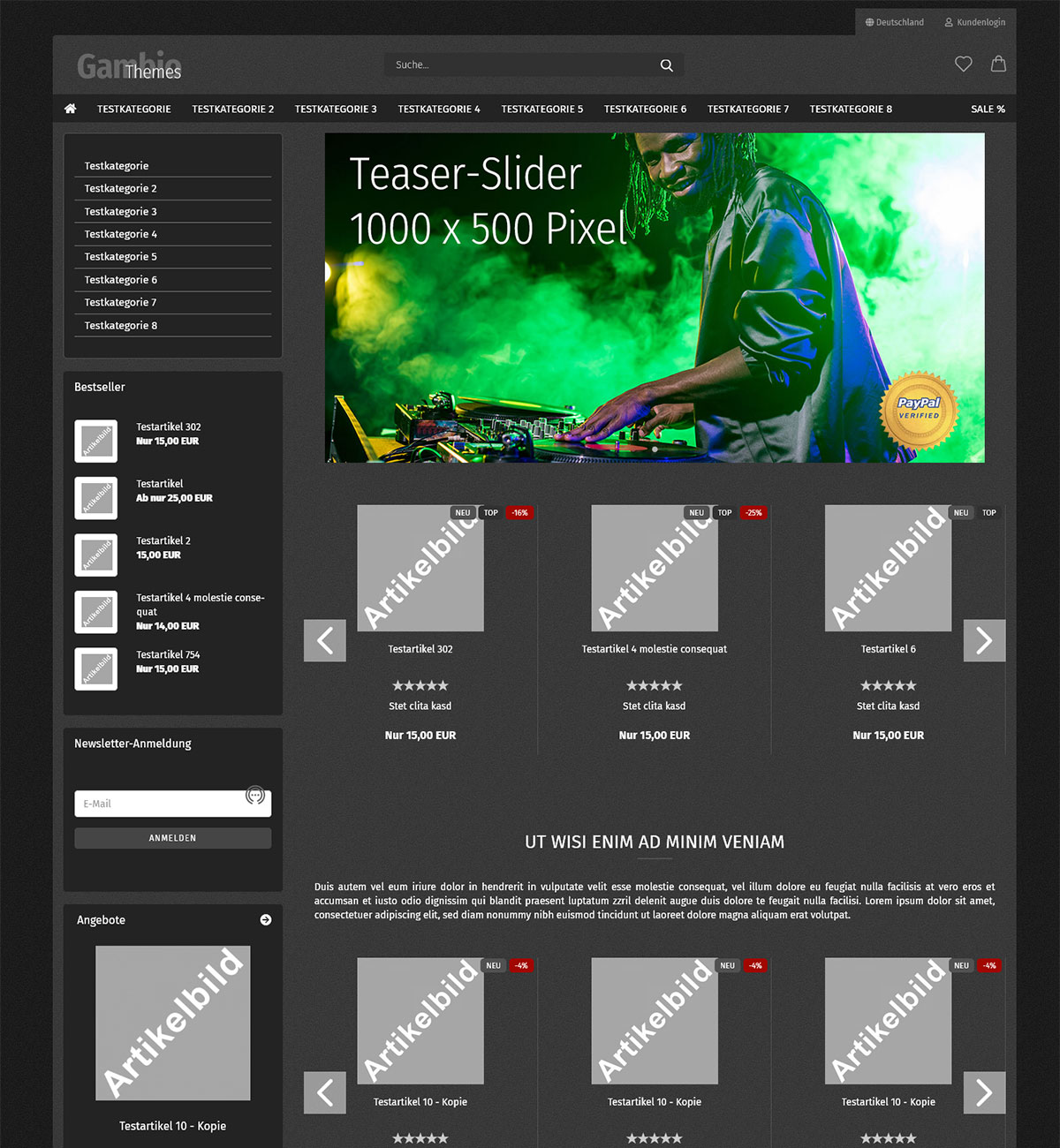Click the TOP badge on Testartikel 6
Screen dimensions: 1060x1148
(x=988, y=512)
